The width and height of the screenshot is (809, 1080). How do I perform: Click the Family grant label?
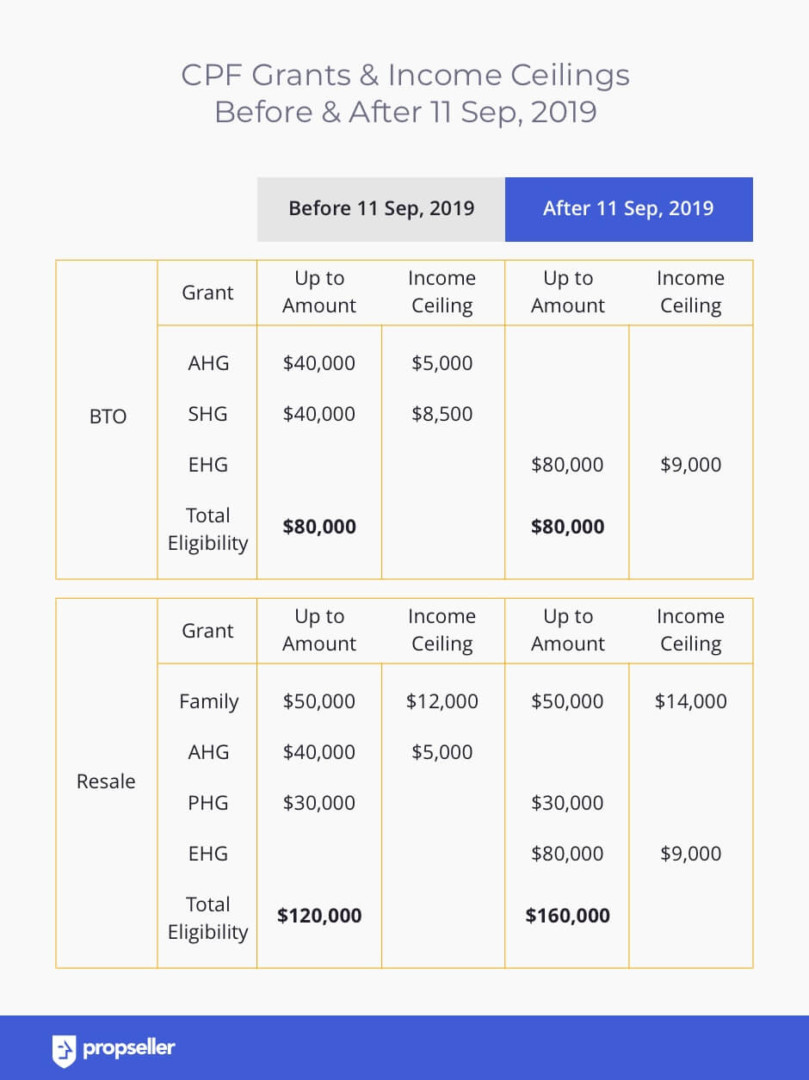click(x=209, y=702)
